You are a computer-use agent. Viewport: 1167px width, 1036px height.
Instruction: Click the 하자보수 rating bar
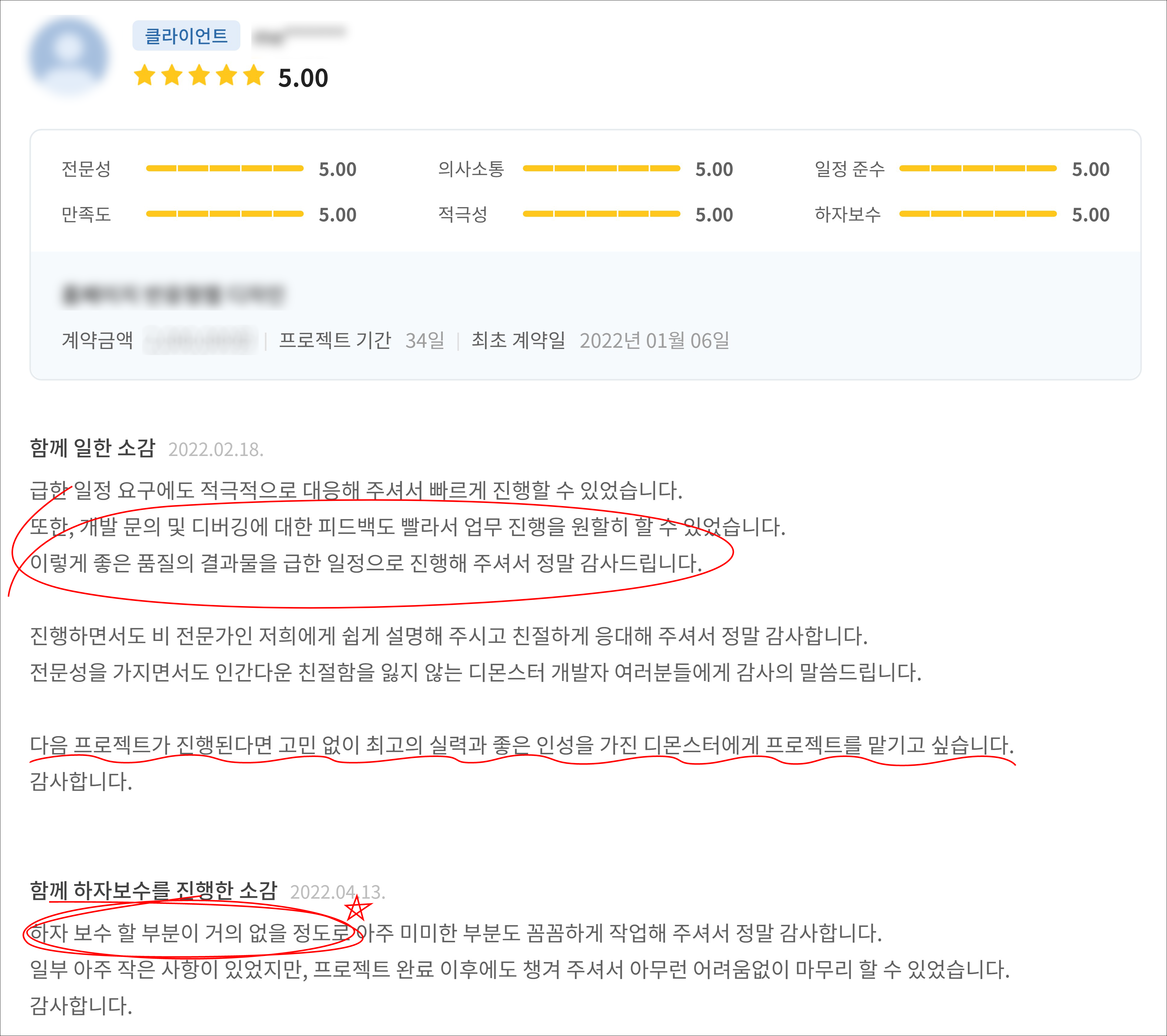point(978,214)
